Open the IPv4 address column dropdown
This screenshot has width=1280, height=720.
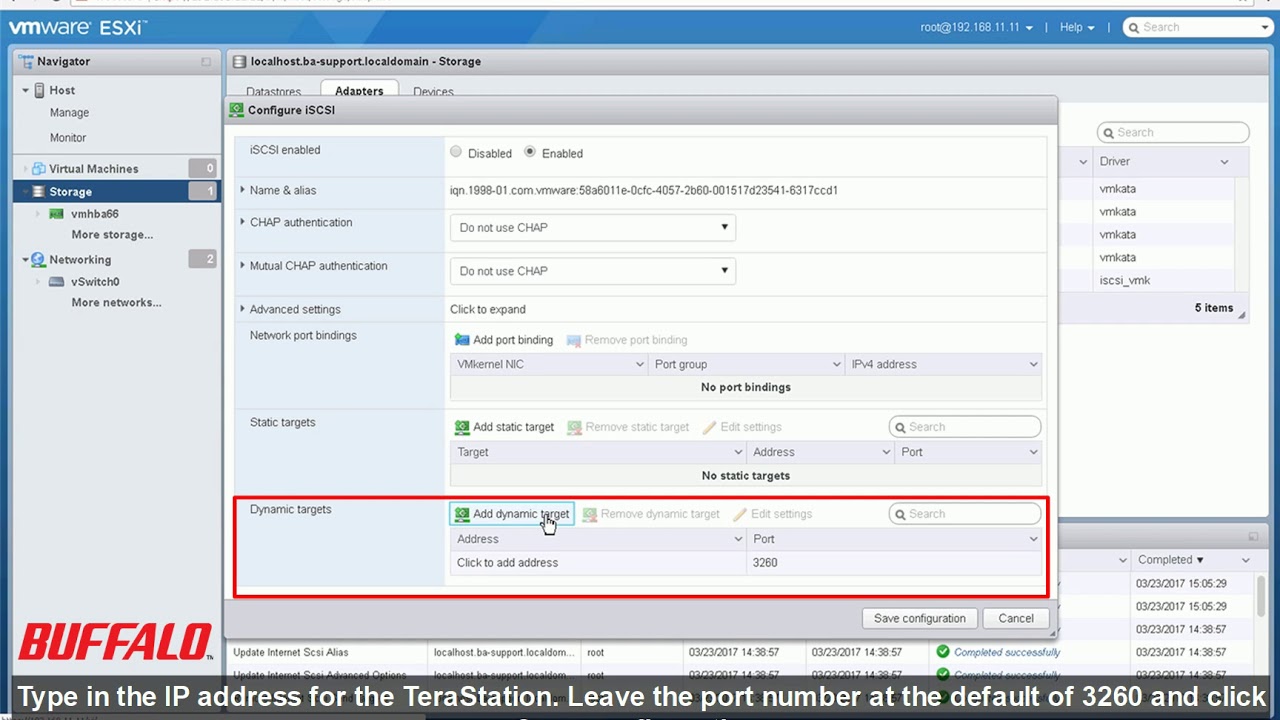pyautogui.click(x=1033, y=365)
